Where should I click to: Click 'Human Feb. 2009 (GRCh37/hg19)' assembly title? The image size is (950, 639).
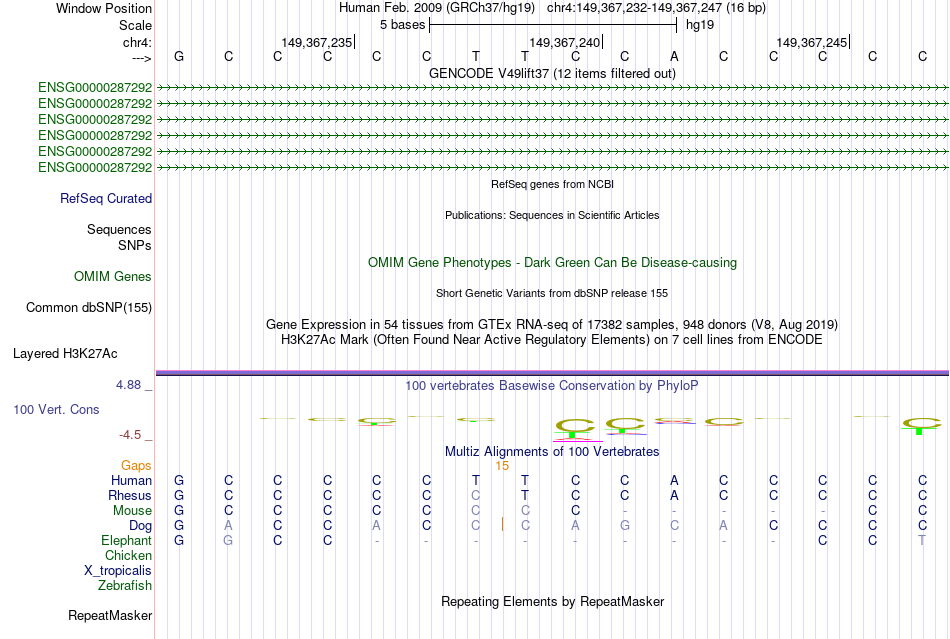pyautogui.click(x=437, y=8)
